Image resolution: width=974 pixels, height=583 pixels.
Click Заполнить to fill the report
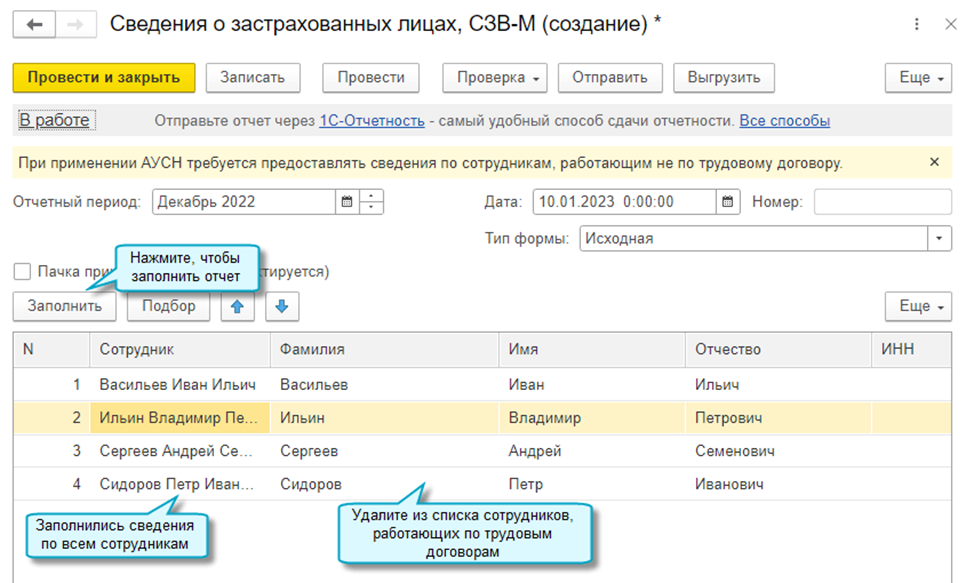[65, 307]
